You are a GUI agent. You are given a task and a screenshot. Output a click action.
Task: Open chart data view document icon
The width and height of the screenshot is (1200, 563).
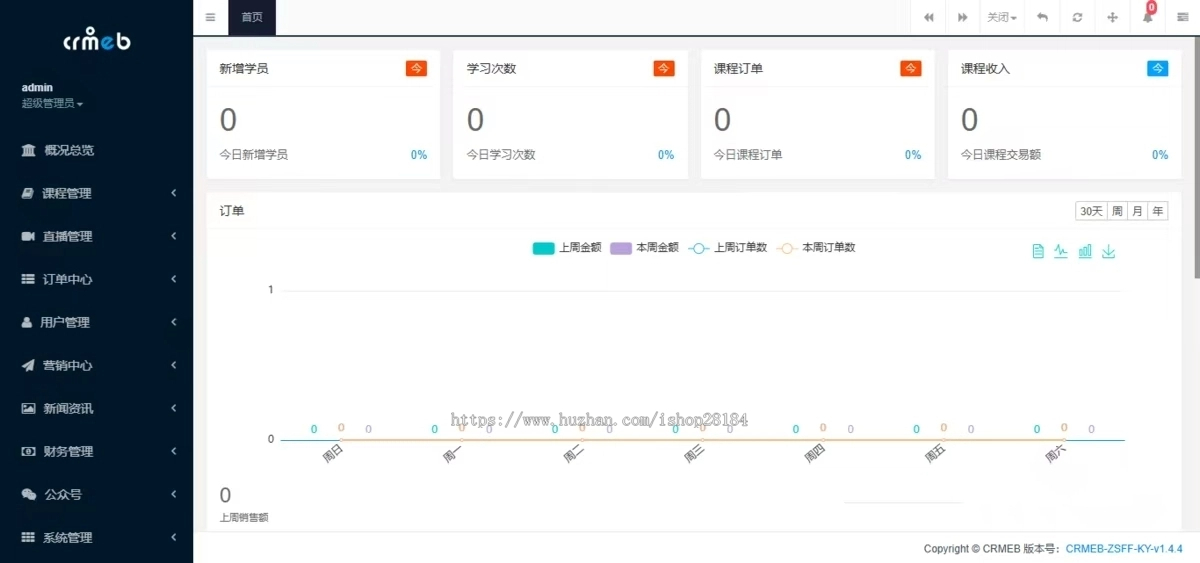click(x=1038, y=251)
